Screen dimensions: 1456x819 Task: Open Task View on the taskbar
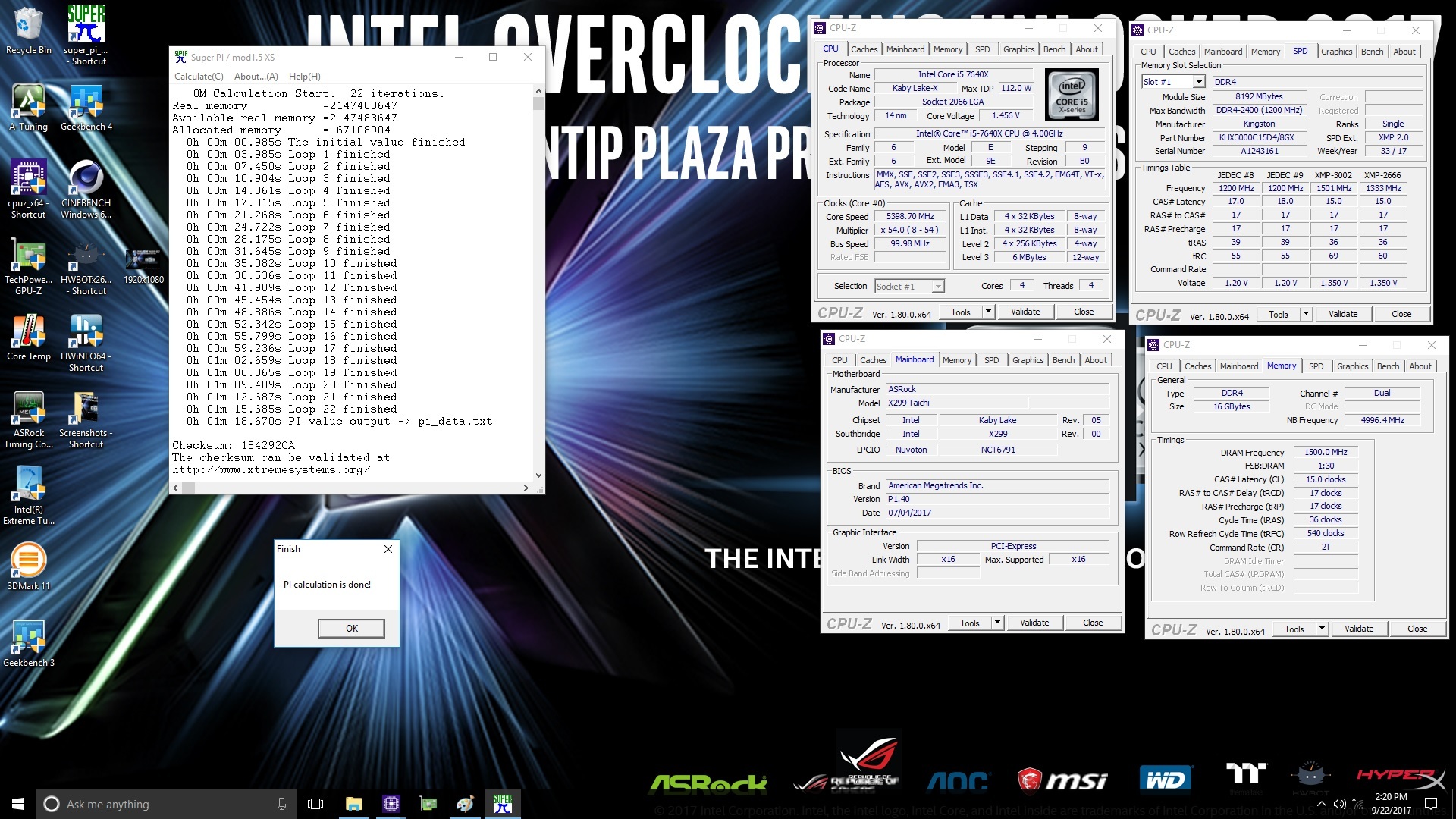click(x=315, y=804)
